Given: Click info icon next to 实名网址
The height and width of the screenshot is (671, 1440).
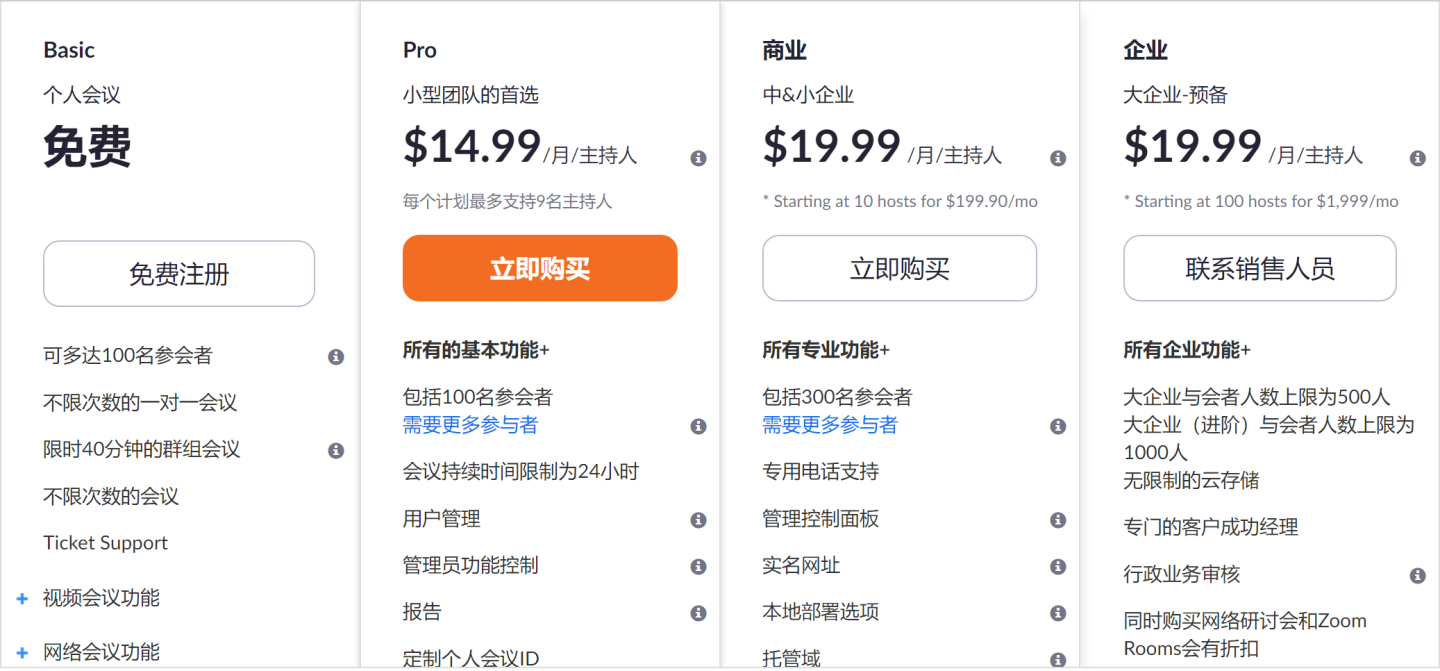Looking at the screenshot, I should (1058, 567).
